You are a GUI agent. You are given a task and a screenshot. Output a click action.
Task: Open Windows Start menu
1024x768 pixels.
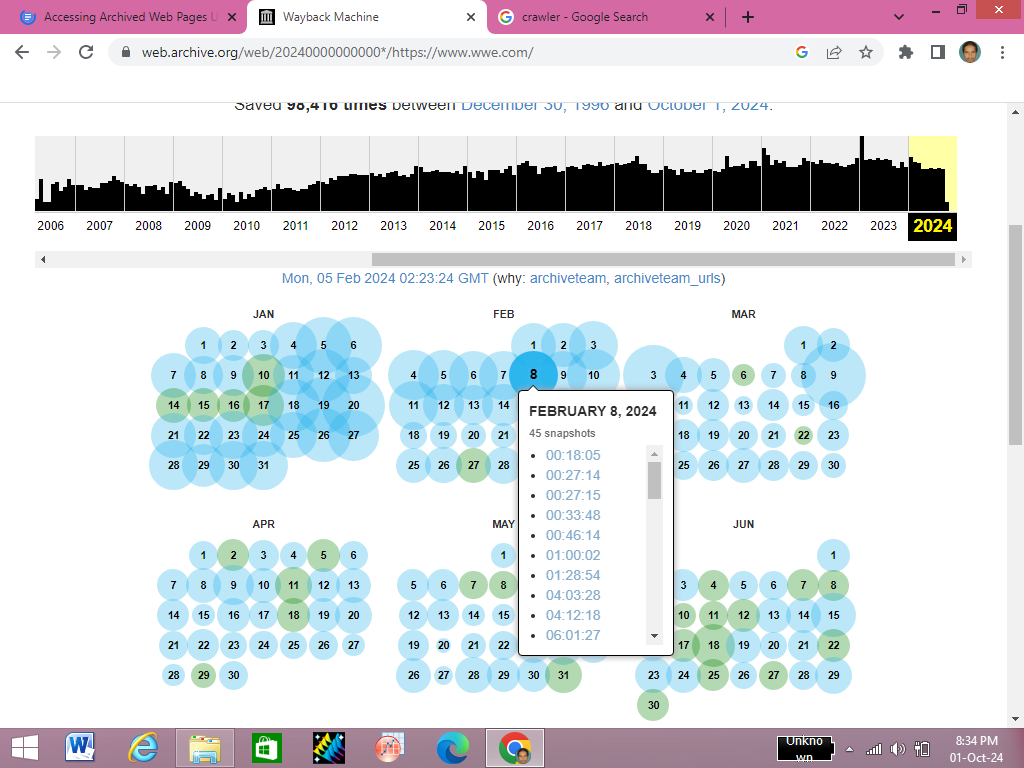(x=25, y=748)
